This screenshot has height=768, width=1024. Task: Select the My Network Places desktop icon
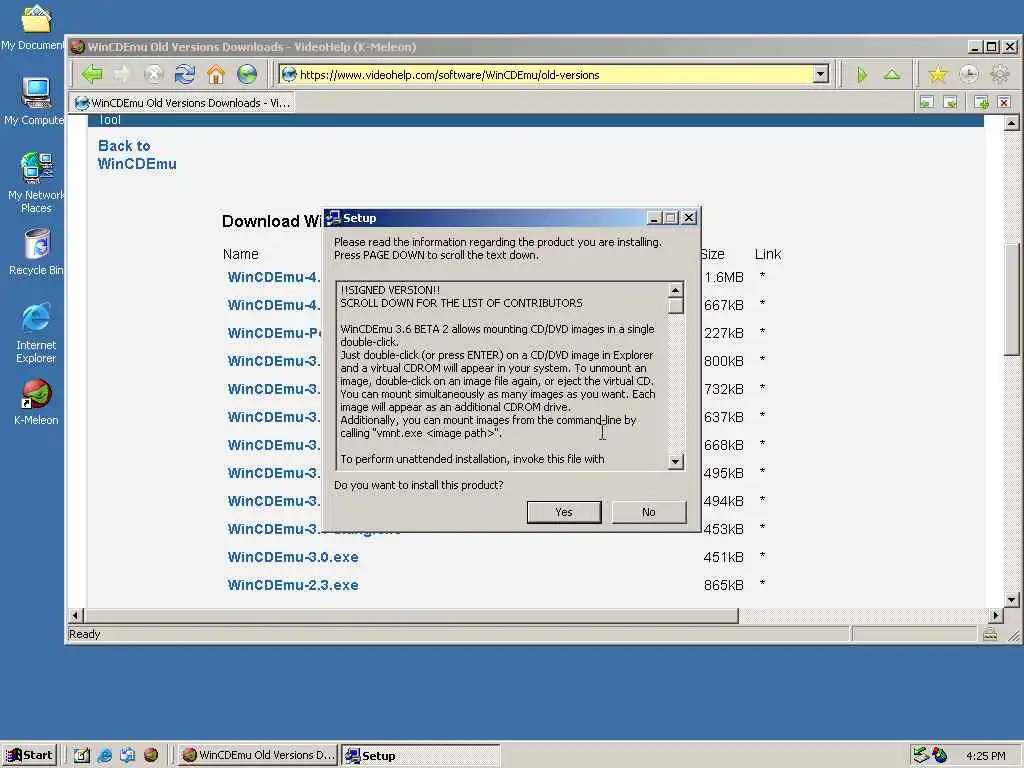click(36, 183)
